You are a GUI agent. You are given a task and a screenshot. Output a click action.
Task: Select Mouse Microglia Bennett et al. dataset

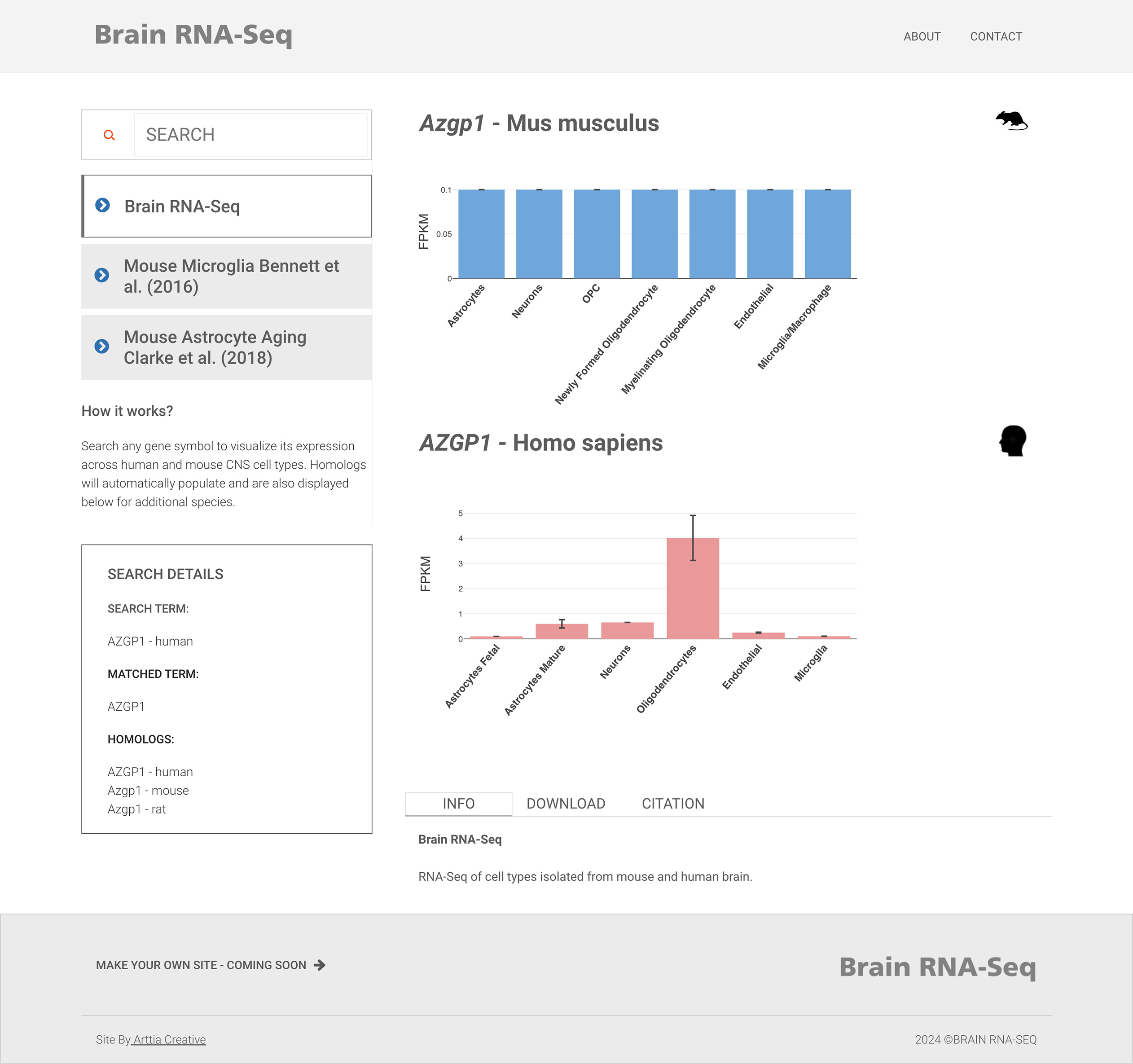click(x=231, y=277)
